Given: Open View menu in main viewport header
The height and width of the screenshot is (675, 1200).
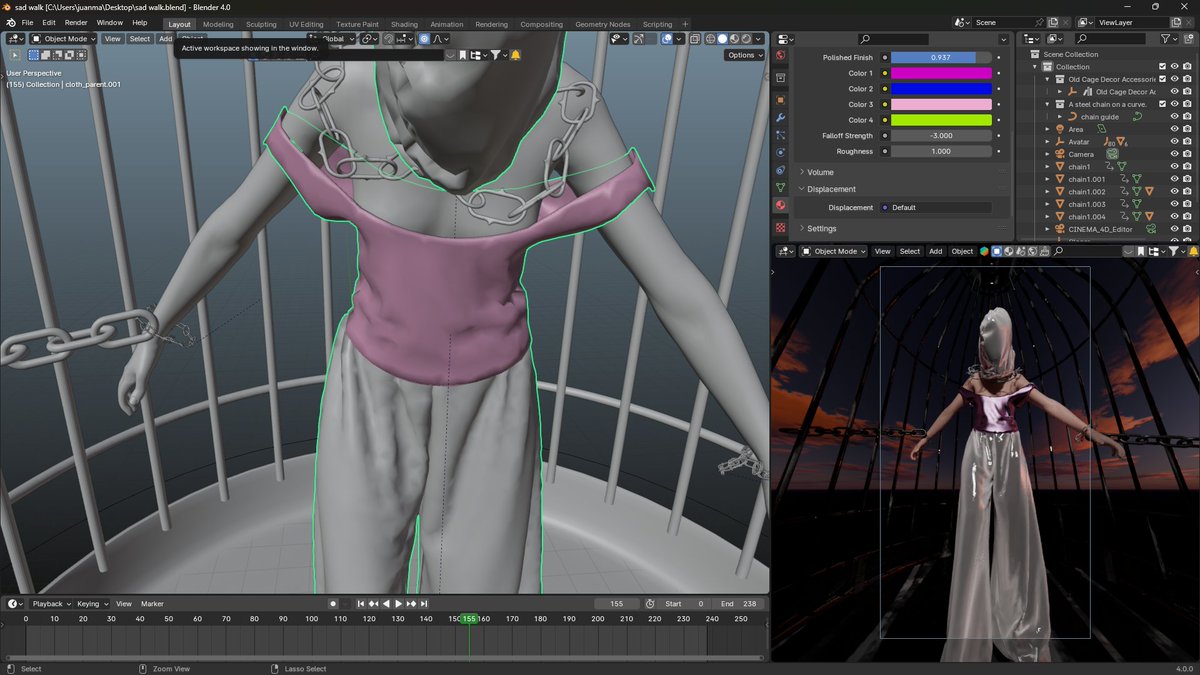Looking at the screenshot, I should tap(113, 39).
